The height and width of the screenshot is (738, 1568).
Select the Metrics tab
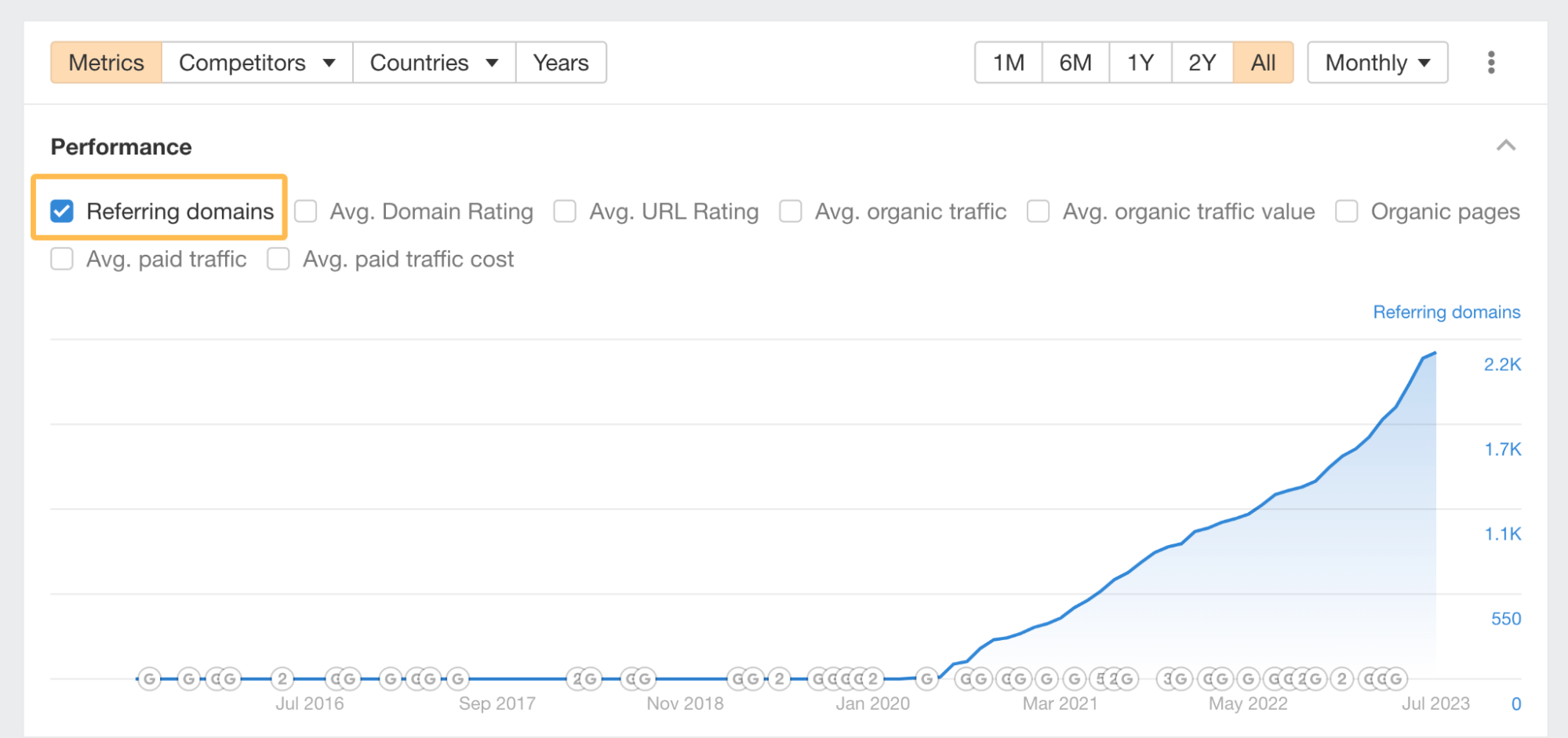tap(106, 62)
